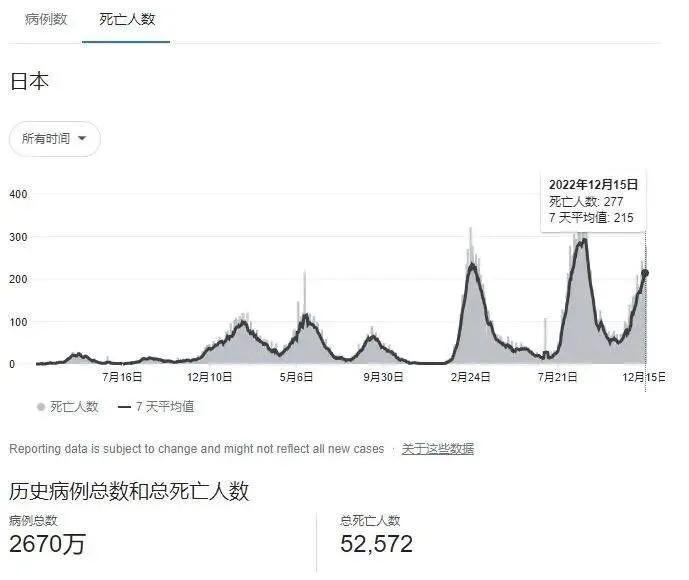Image resolution: width=689 pixels, height=580 pixels.
Task: Click the 死亡人数 legend grey dot
Action: (41, 407)
